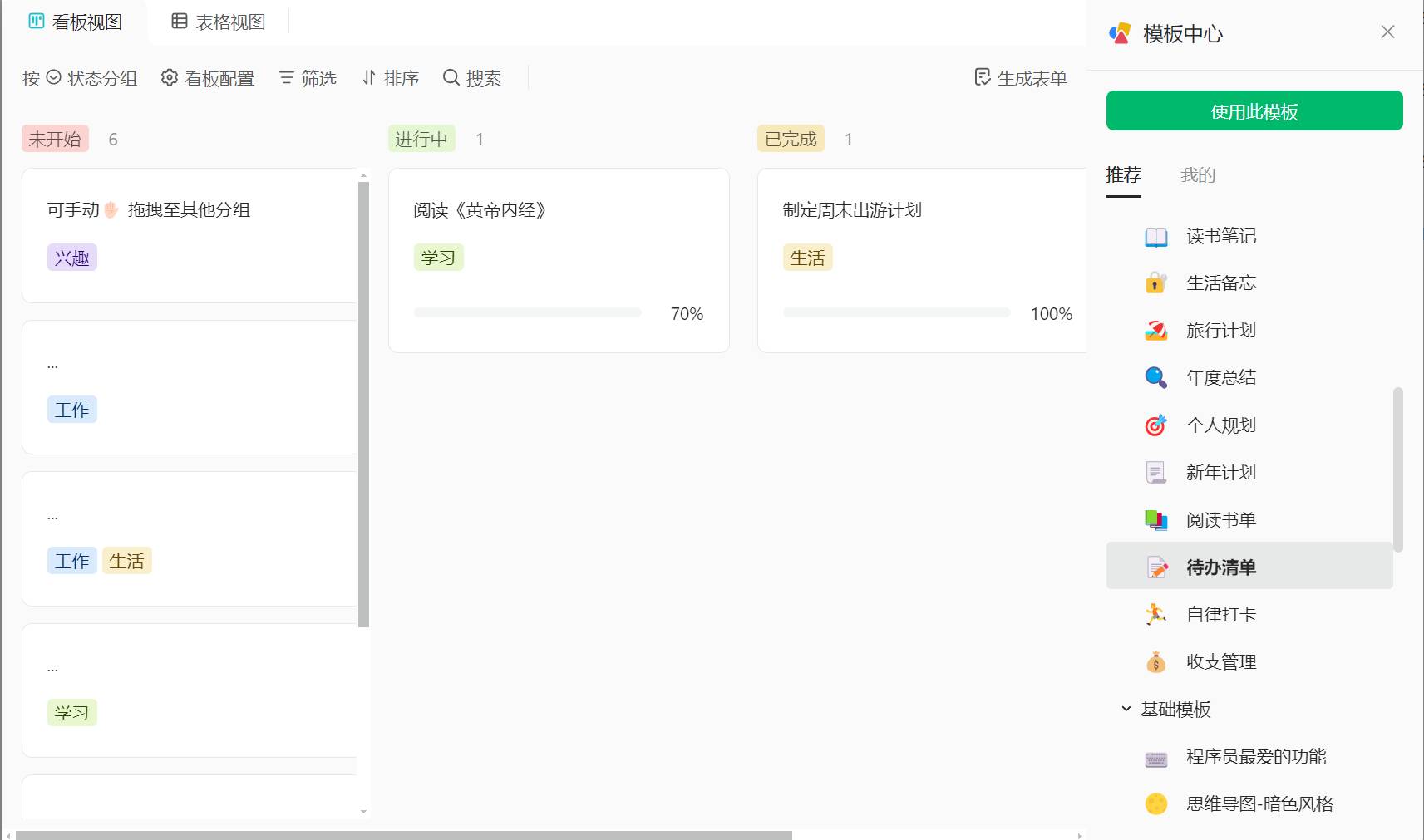Open the 我的 templates tab
The image size is (1424, 840).
tap(1198, 175)
